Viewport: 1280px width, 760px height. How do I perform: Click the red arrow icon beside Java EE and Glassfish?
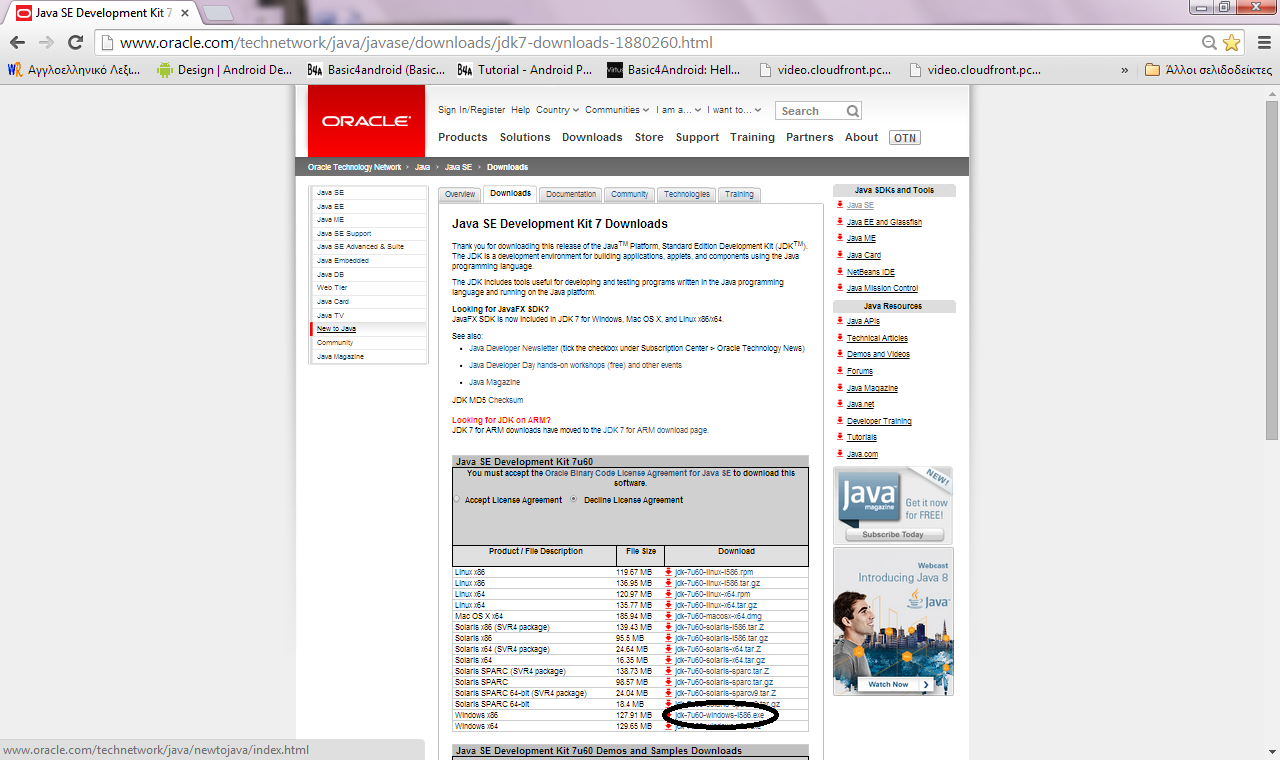840,222
